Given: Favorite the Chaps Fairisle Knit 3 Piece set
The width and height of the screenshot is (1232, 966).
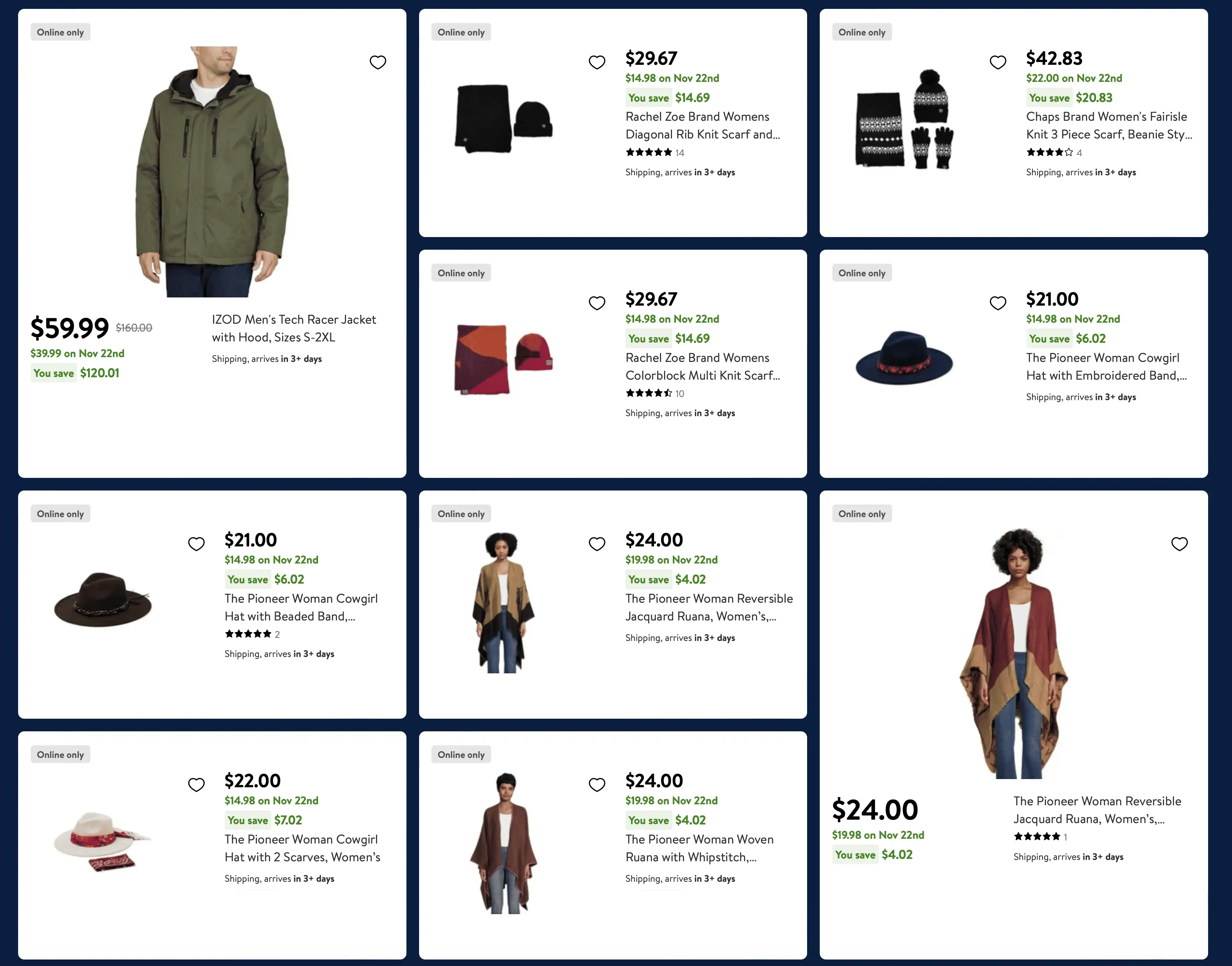Looking at the screenshot, I should pyautogui.click(x=997, y=62).
